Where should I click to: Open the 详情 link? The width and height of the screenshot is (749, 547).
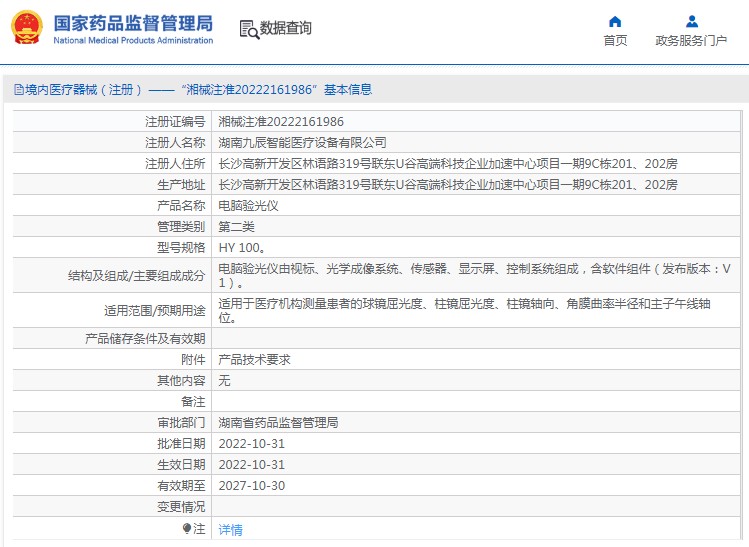click(230, 530)
